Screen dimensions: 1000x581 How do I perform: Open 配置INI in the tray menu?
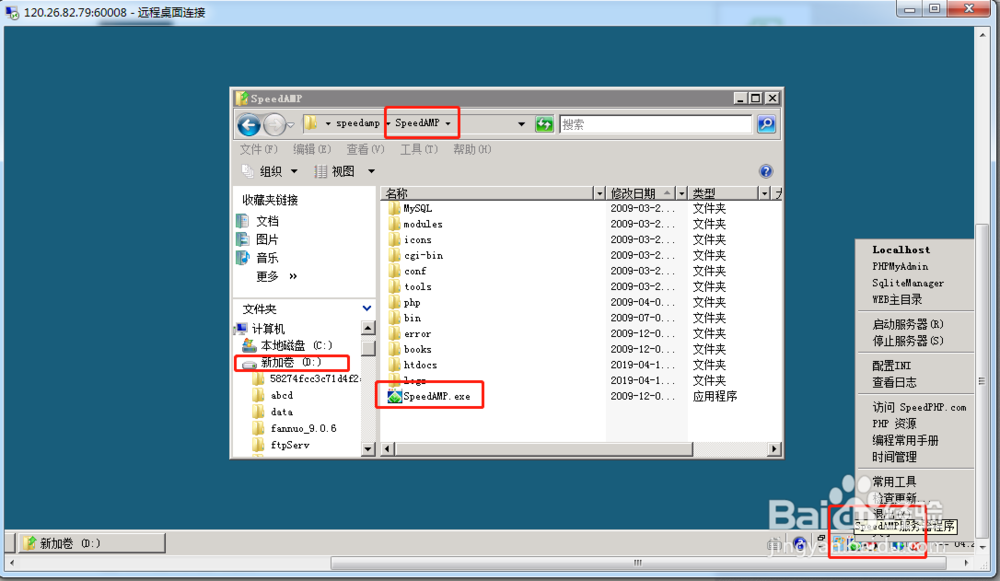(x=892, y=365)
